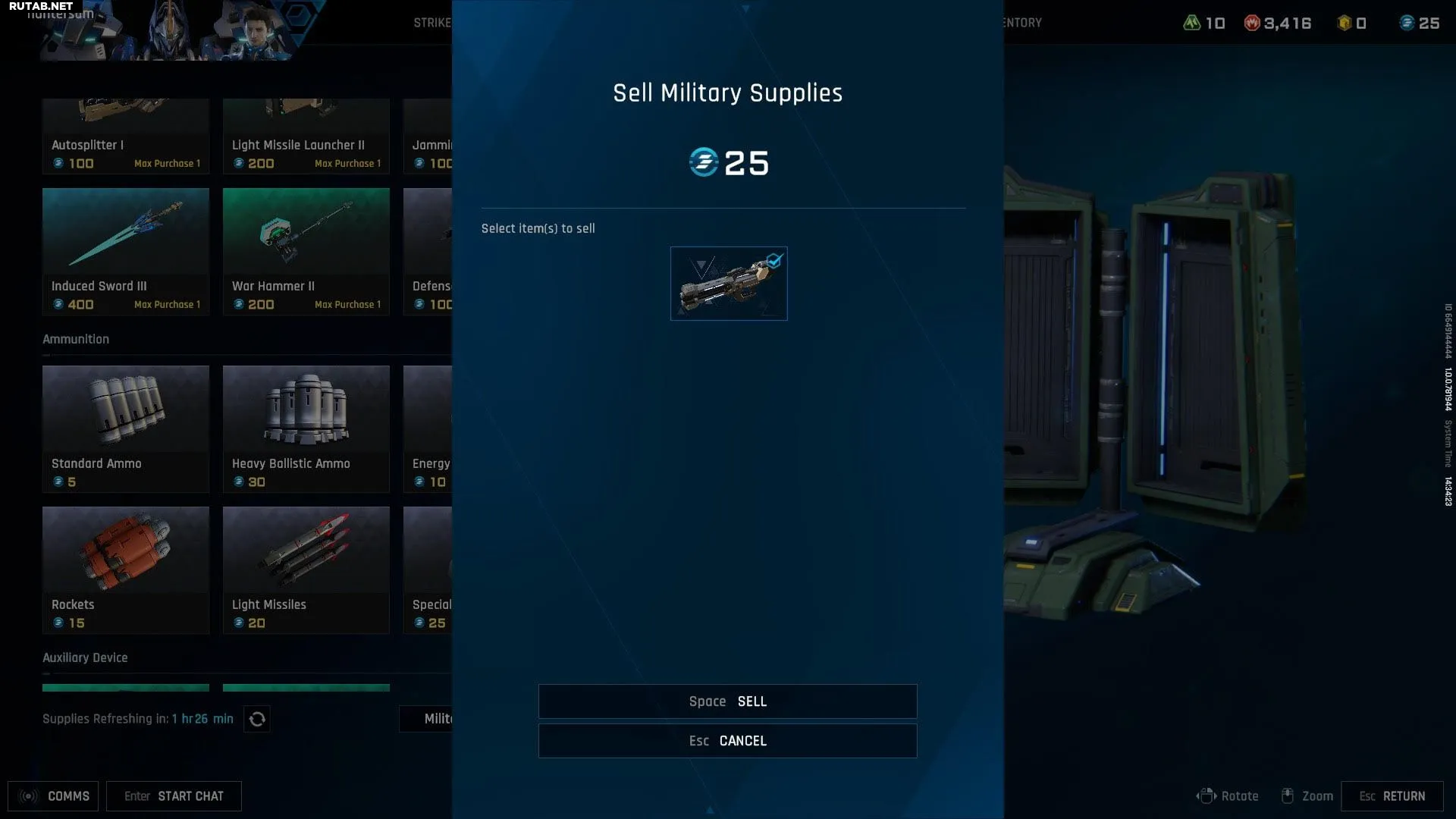Select the Induced Sword III item
The height and width of the screenshot is (819, 1456).
[x=126, y=252]
